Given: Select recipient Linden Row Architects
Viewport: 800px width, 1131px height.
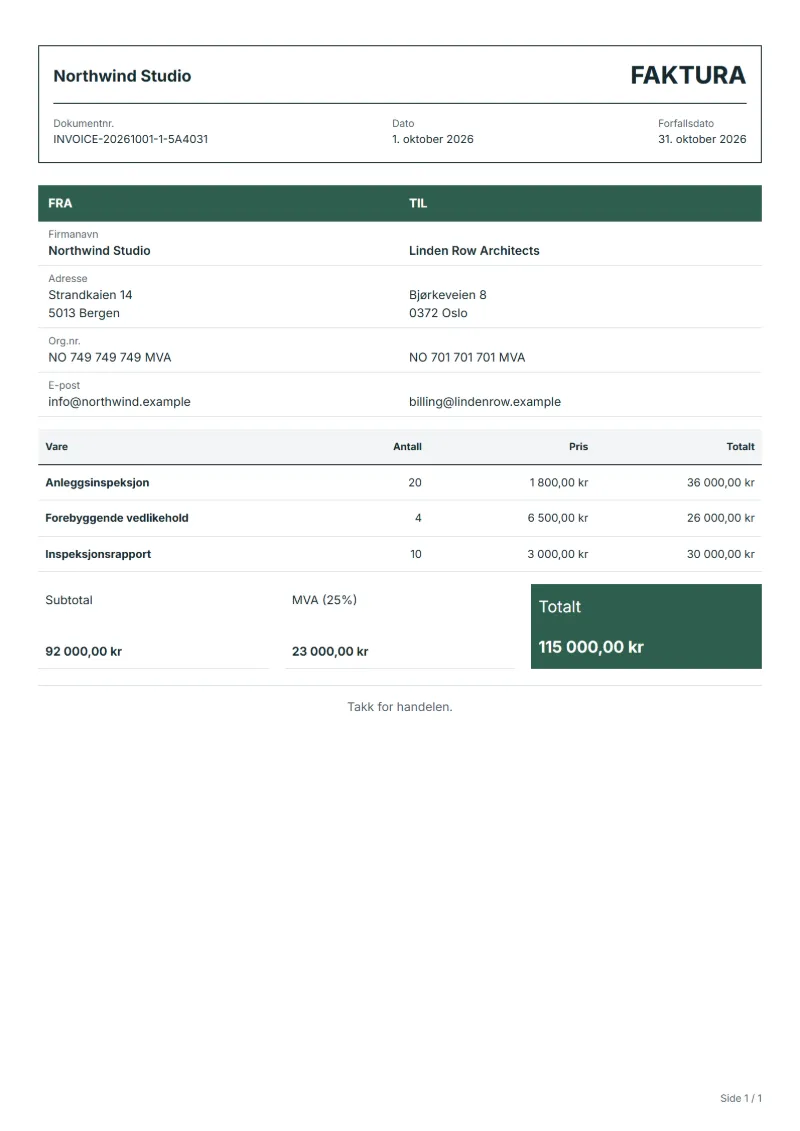Looking at the screenshot, I should coord(474,250).
